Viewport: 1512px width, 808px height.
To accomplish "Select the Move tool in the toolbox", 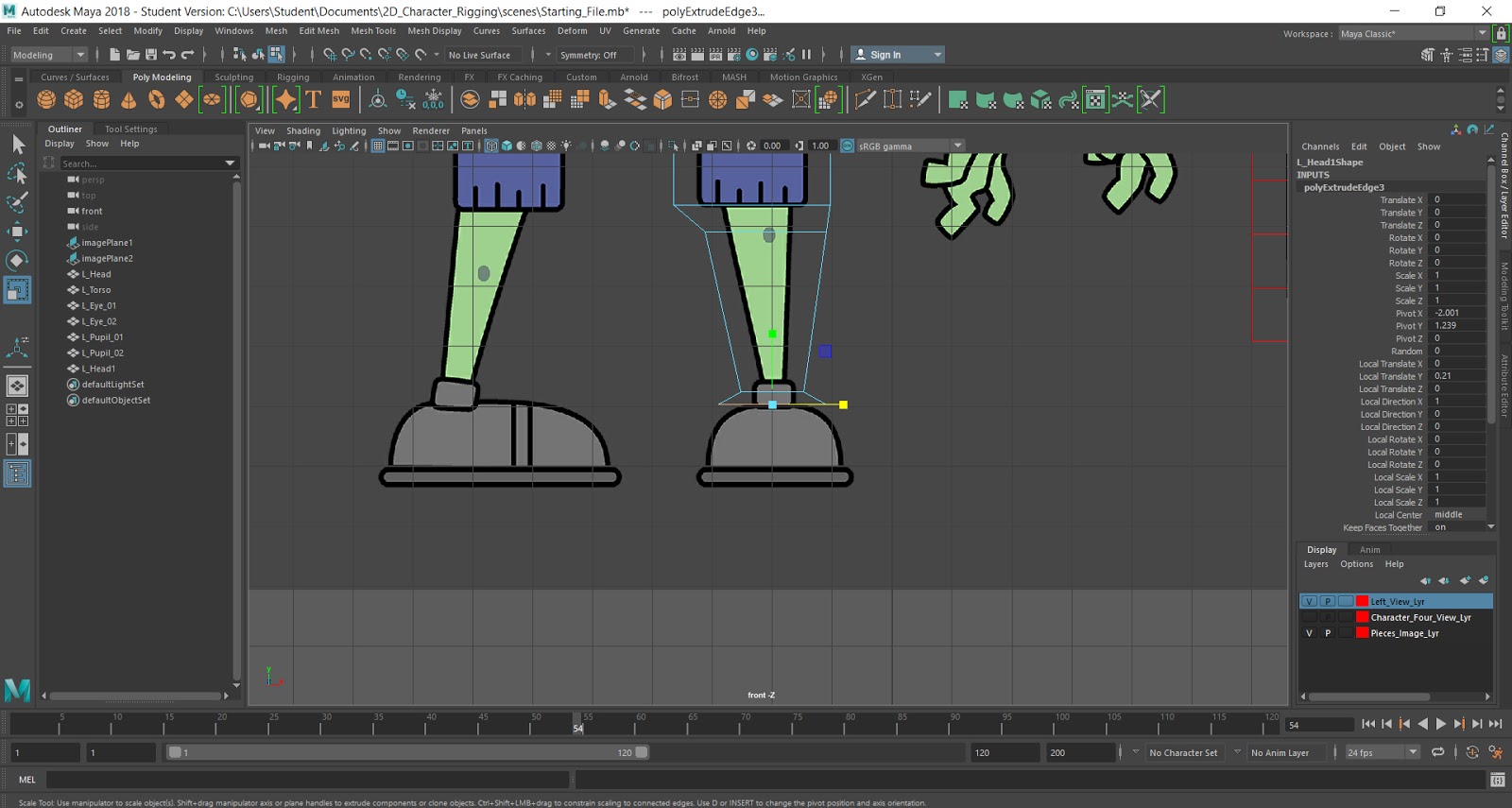I will (17, 232).
